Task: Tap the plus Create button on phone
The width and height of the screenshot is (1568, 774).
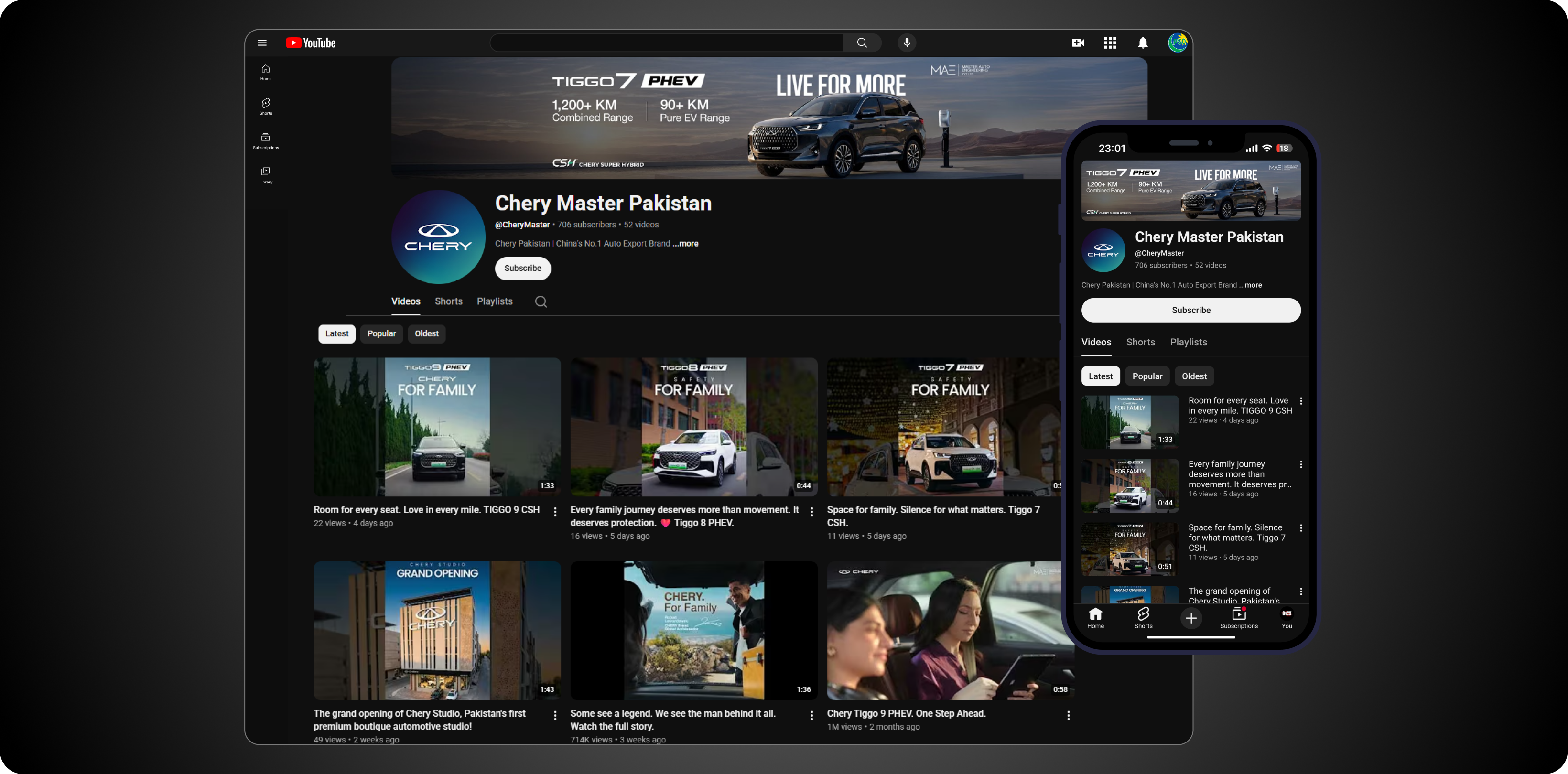Action: coord(1191,618)
